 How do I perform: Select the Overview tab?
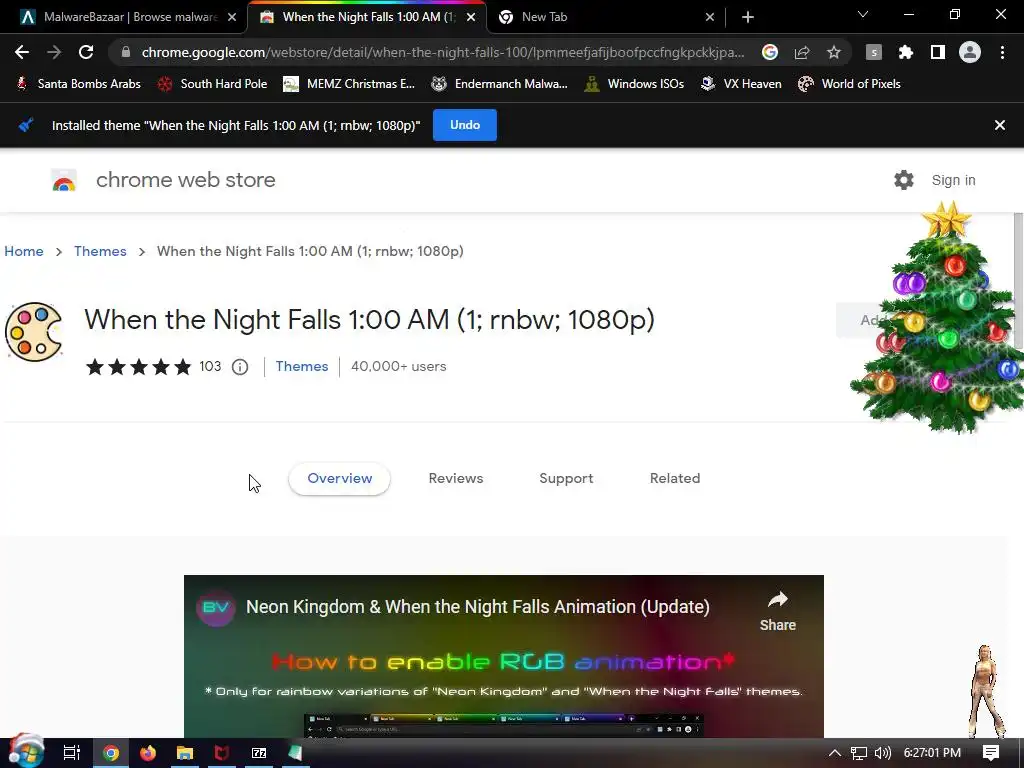click(340, 479)
